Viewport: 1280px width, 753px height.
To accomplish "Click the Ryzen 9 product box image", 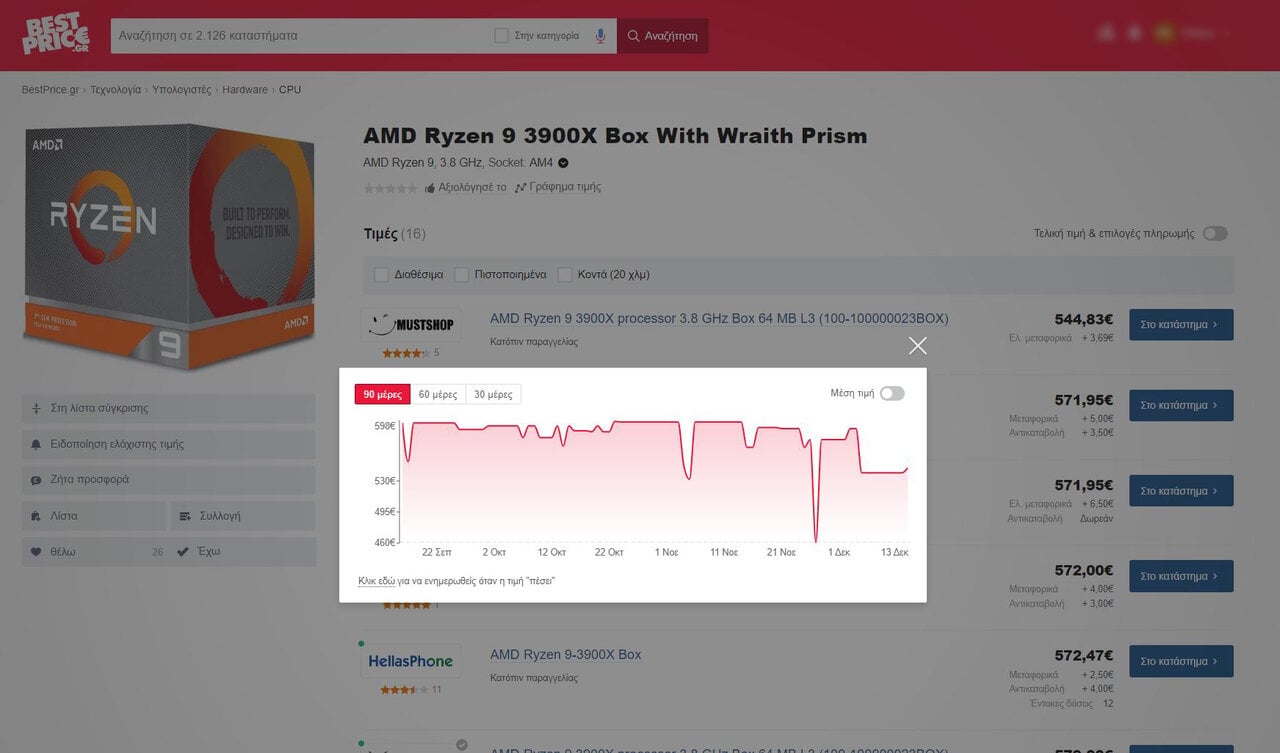I will coord(170,245).
